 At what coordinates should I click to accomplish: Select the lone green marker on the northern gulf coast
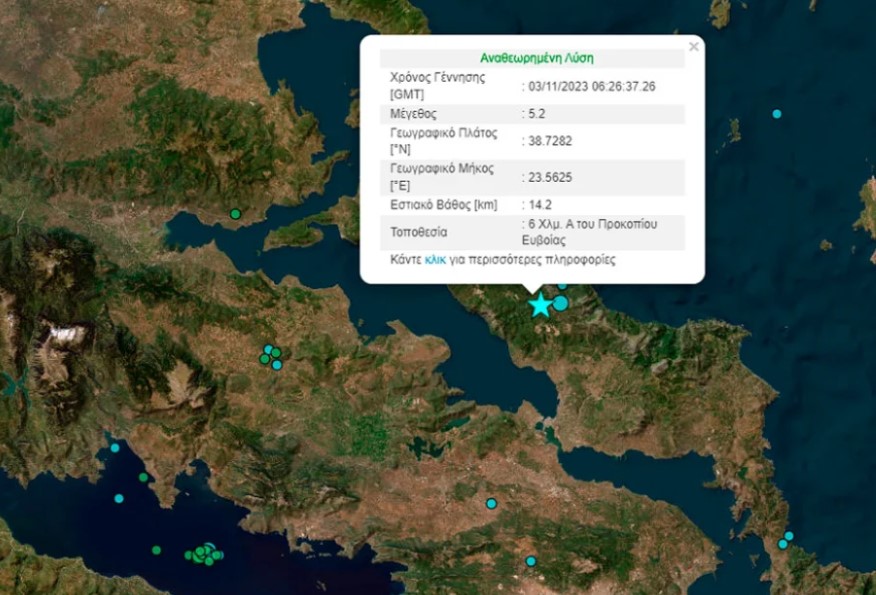click(236, 214)
